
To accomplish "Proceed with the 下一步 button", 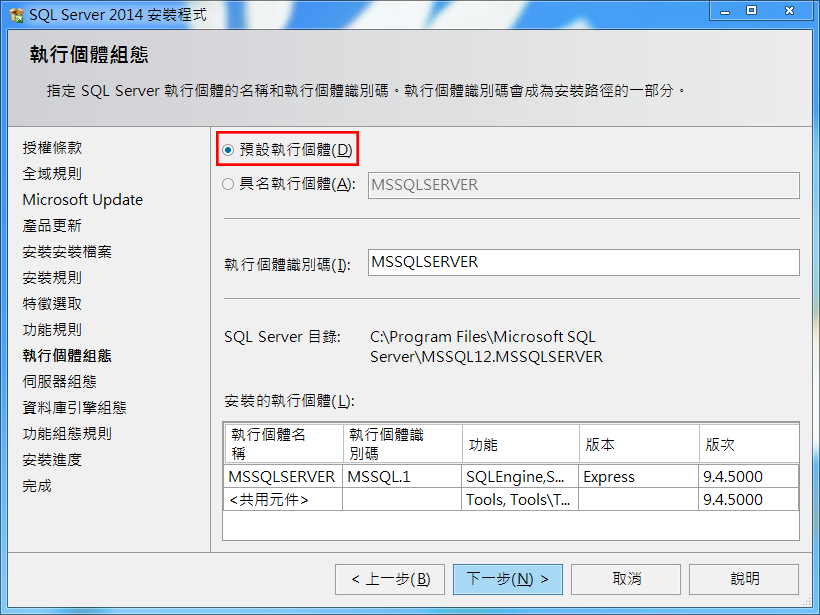I will (x=508, y=579).
